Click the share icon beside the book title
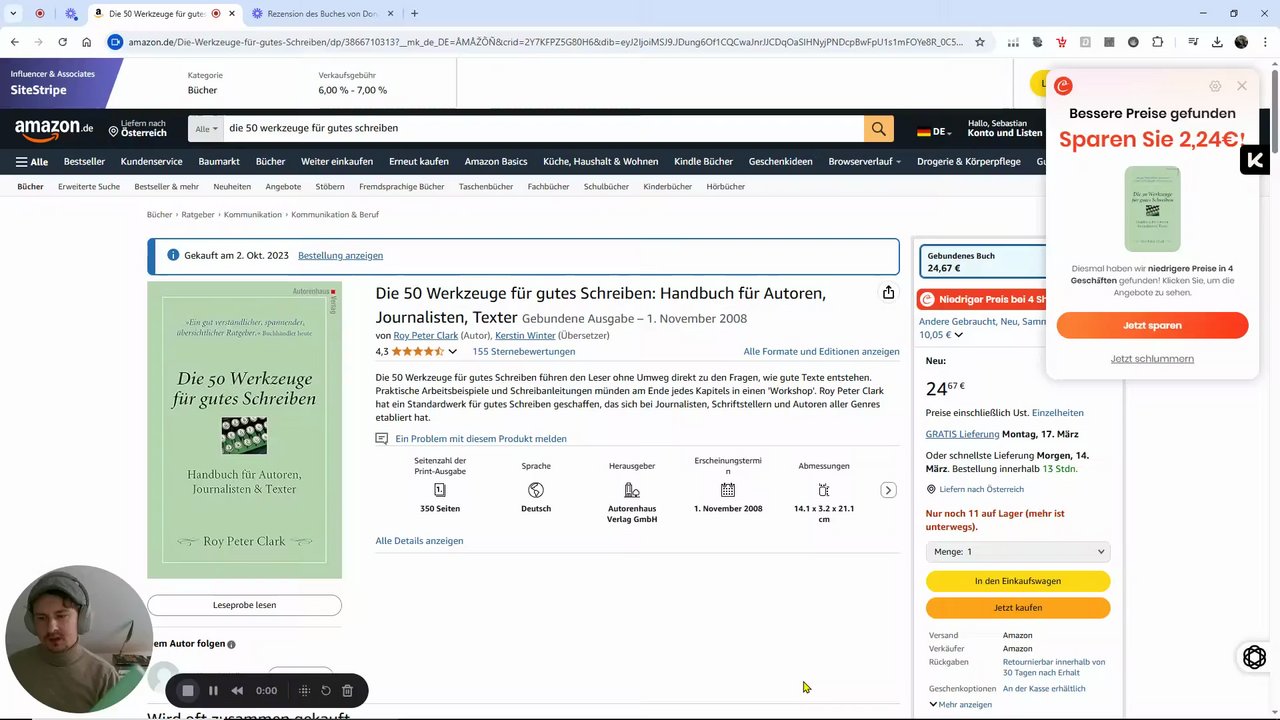 888,292
